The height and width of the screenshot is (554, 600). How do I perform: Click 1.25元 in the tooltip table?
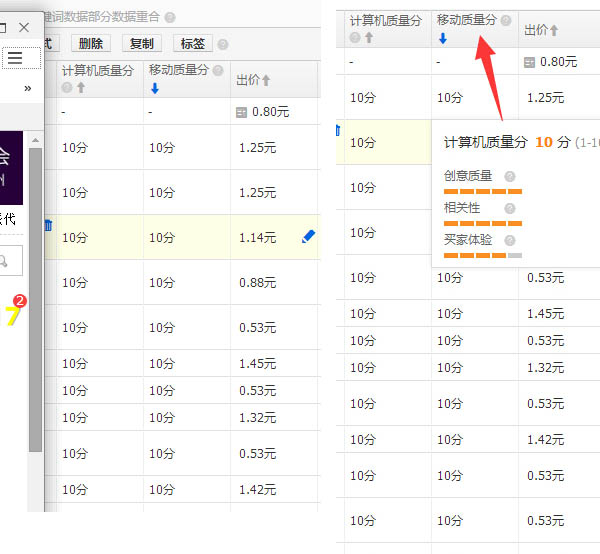(546, 98)
